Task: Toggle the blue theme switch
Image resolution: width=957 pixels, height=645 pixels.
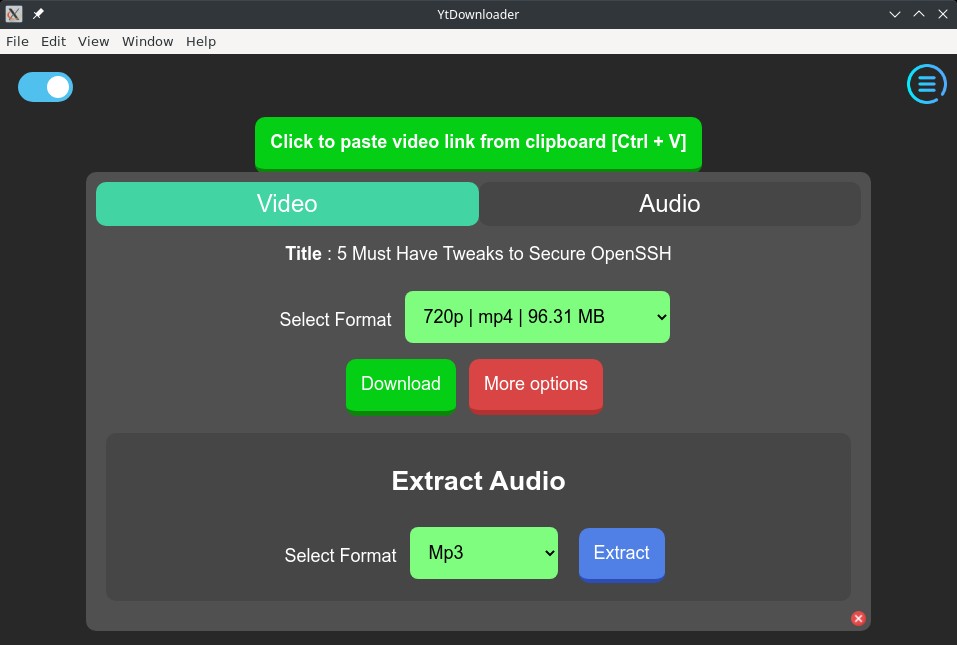Action: pyautogui.click(x=45, y=87)
